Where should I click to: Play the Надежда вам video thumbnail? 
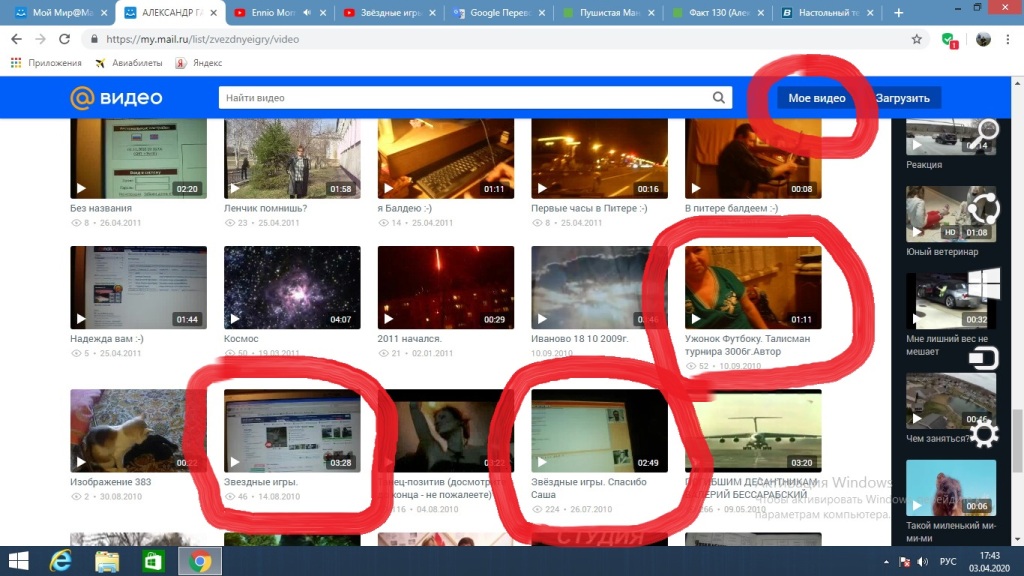click(x=138, y=287)
